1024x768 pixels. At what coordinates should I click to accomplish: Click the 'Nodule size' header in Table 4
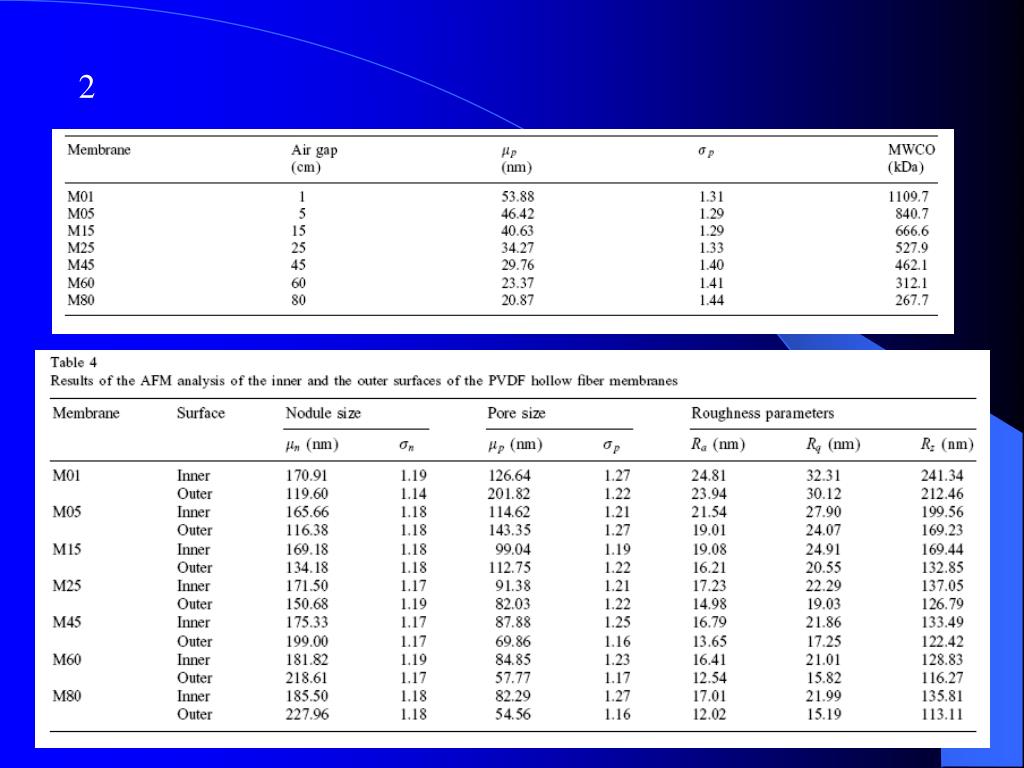323,413
